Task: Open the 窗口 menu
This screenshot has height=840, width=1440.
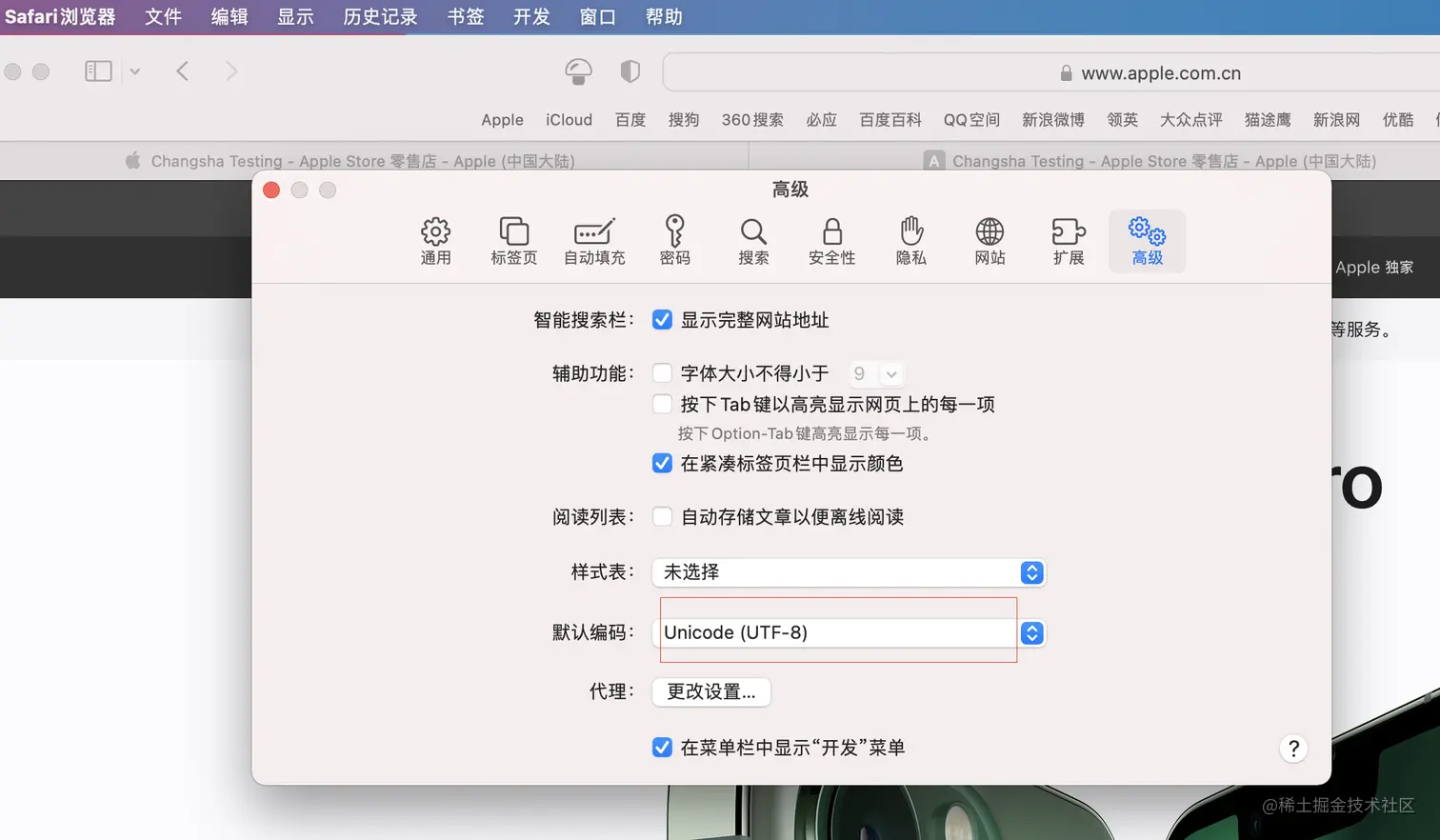Action: (597, 17)
